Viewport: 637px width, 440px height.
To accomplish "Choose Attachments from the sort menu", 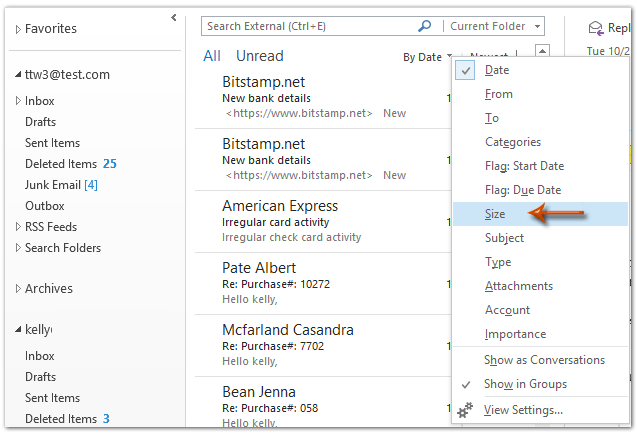I will coord(518,286).
